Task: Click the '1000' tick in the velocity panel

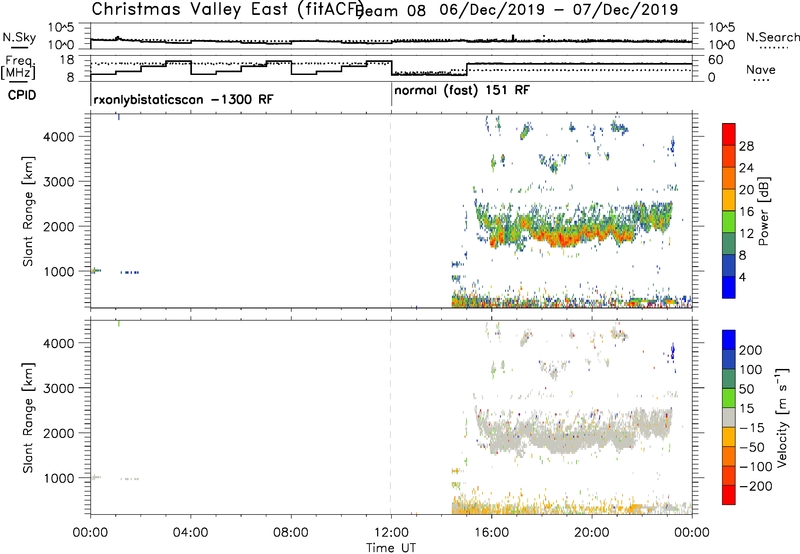Action: pos(59,478)
